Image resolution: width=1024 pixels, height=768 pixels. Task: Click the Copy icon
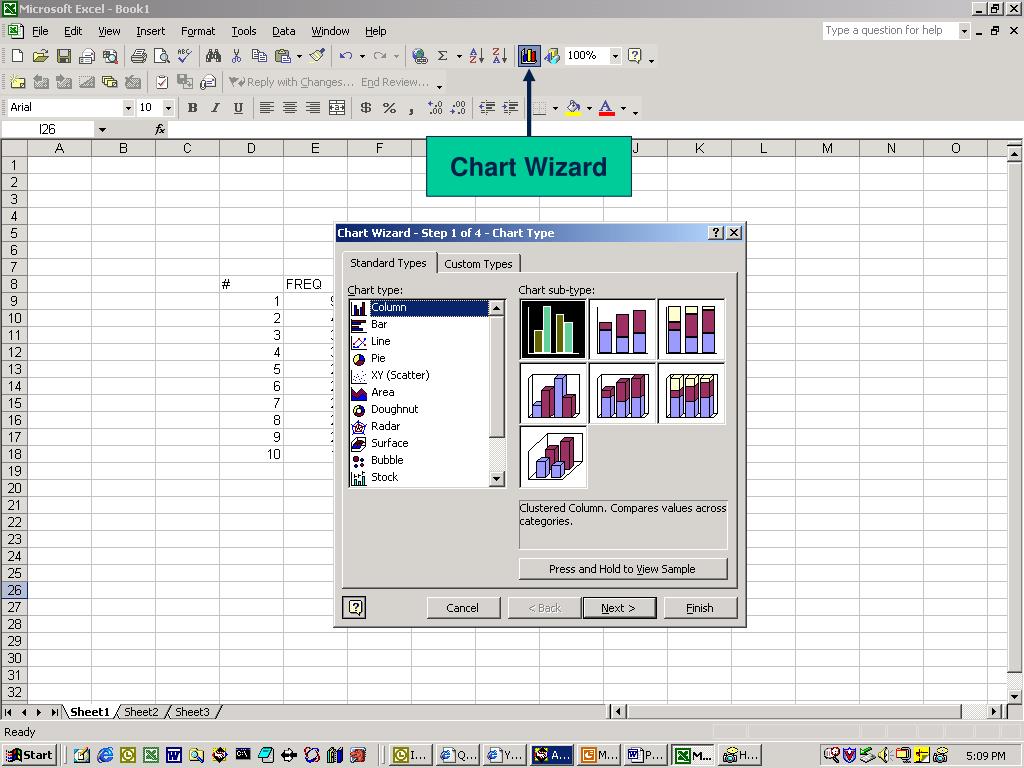259,56
